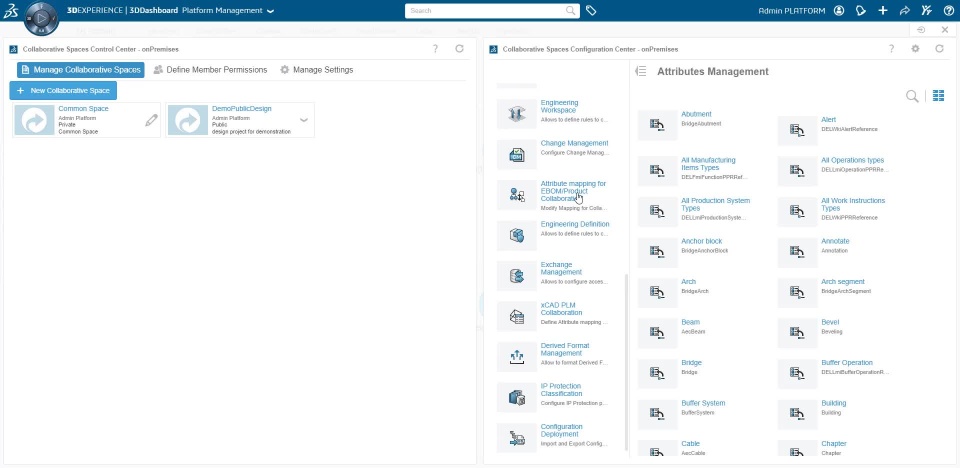Open All Operations types attribute
Screen dimensions: 960x468
click(853, 160)
